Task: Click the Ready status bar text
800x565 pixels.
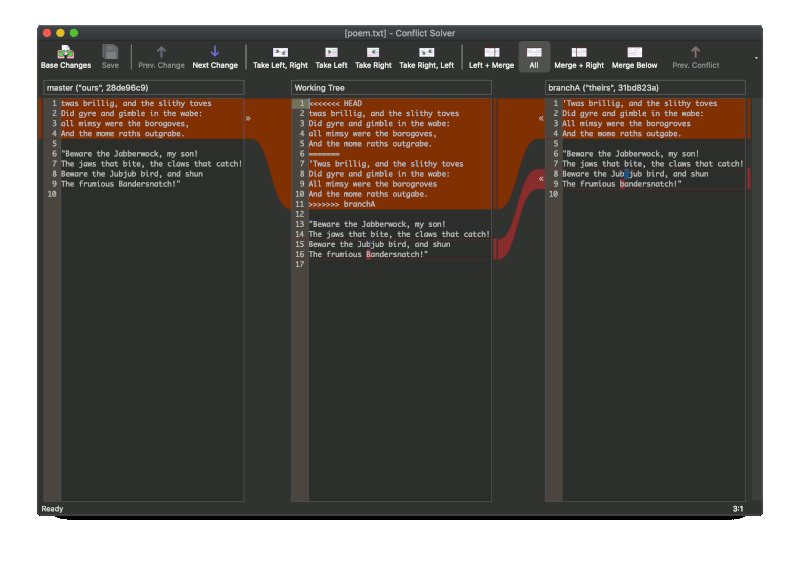Action: [x=53, y=509]
